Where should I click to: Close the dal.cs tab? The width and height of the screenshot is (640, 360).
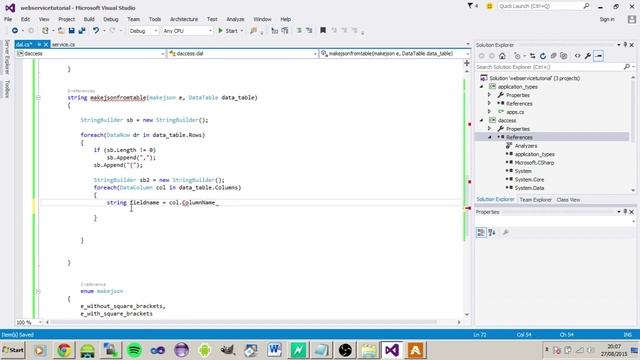tap(46, 44)
